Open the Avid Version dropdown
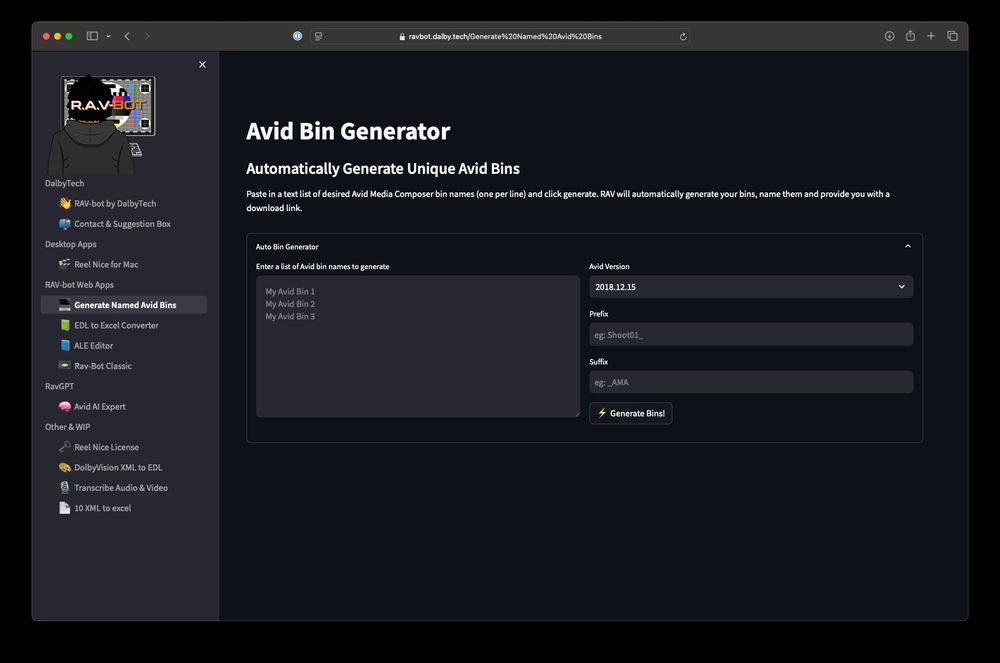 pos(750,286)
